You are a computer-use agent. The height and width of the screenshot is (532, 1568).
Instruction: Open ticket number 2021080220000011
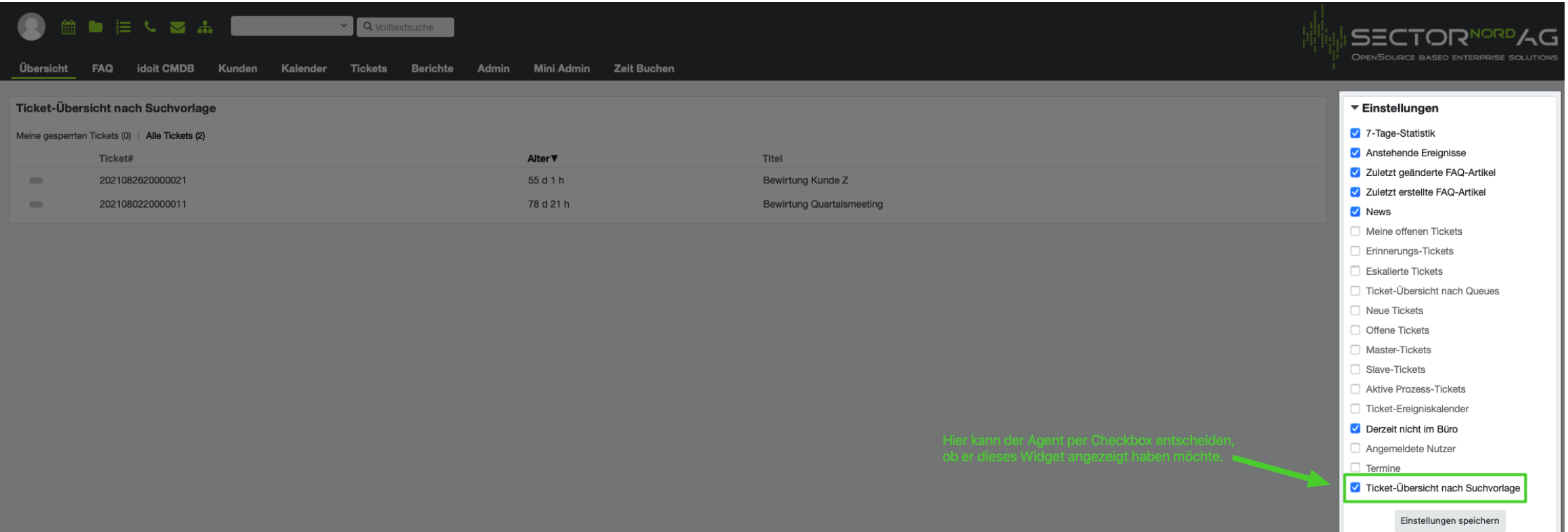(x=143, y=204)
